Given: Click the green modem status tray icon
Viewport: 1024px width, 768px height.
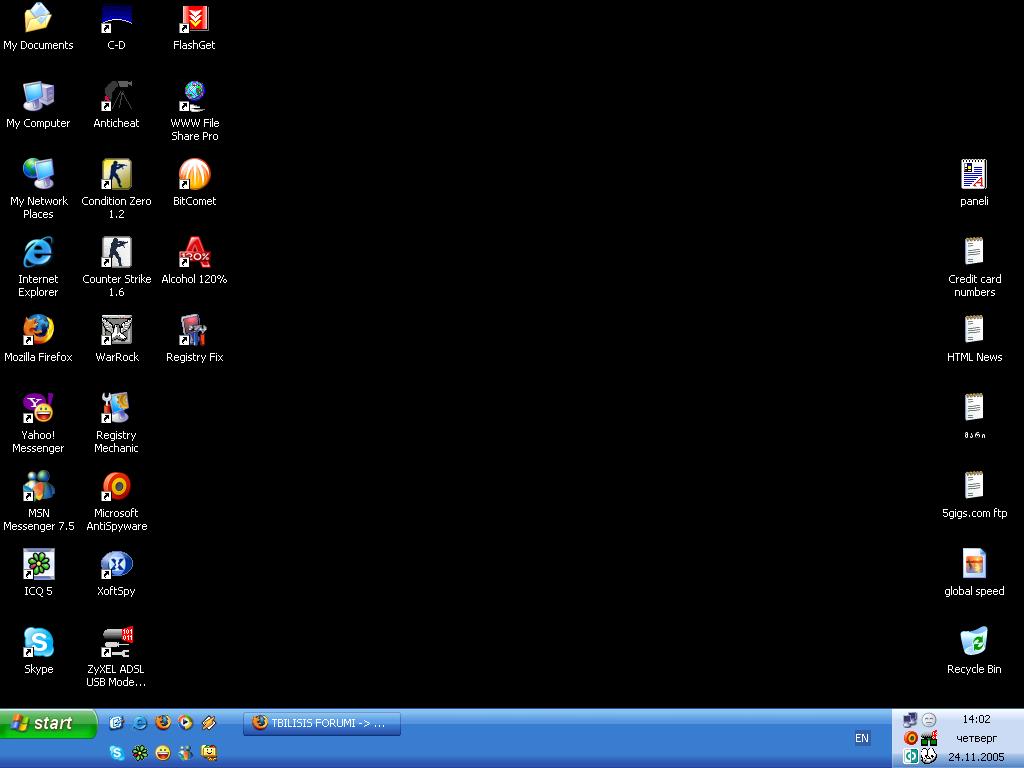Looking at the screenshot, I should coord(929,738).
